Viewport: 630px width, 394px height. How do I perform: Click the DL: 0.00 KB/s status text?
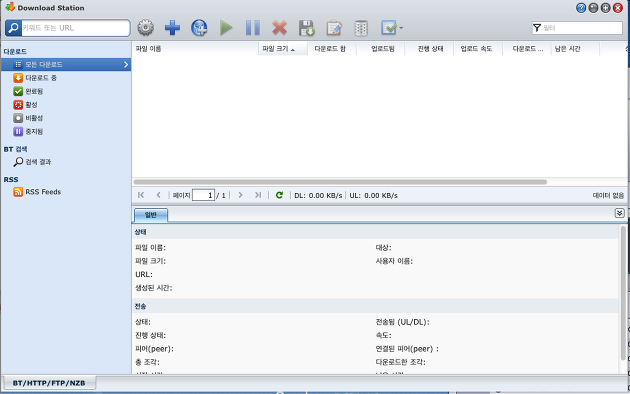(x=318, y=196)
